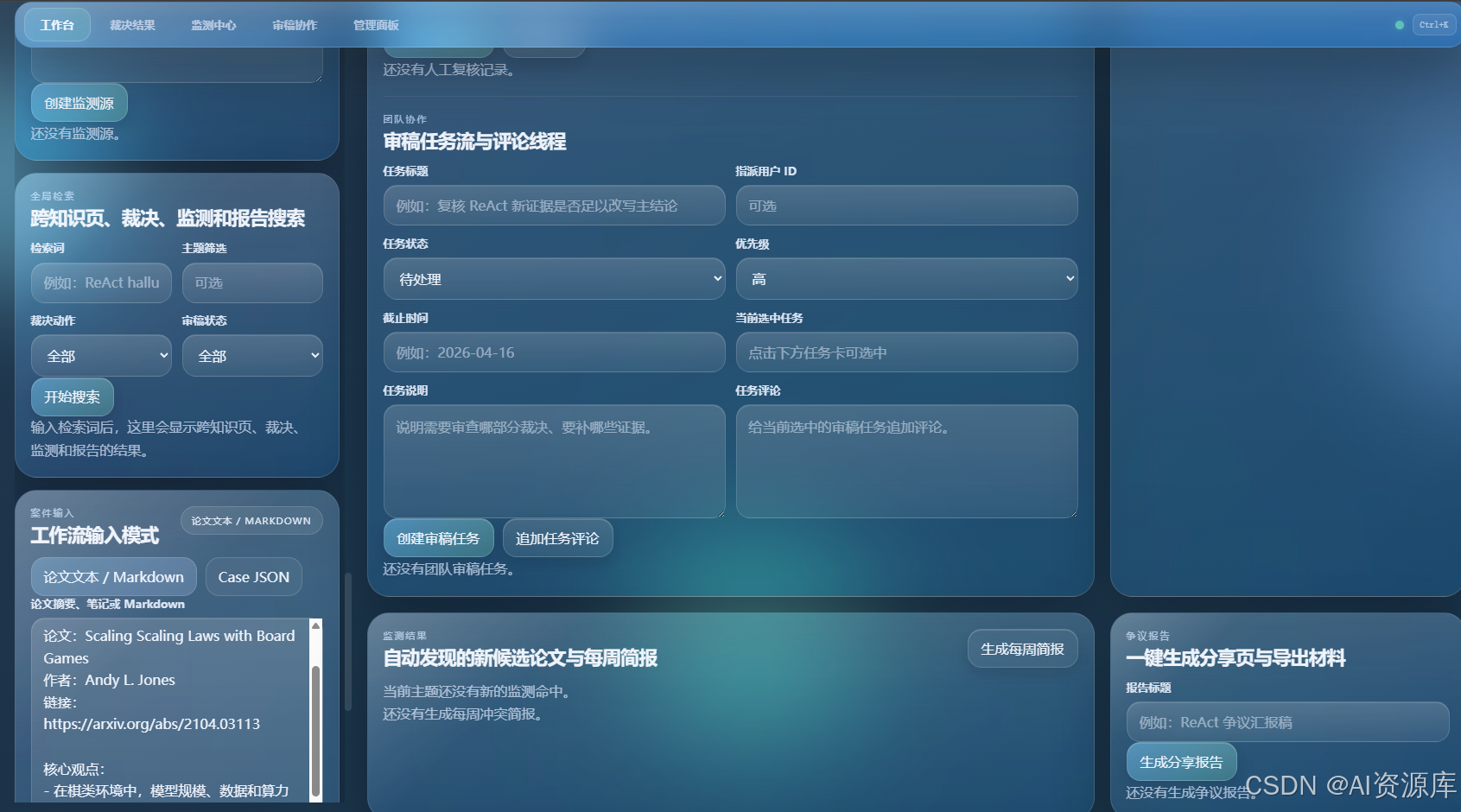Click inside the 任务评论 textarea
The image size is (1461, 812).
[x=907, y=461]
